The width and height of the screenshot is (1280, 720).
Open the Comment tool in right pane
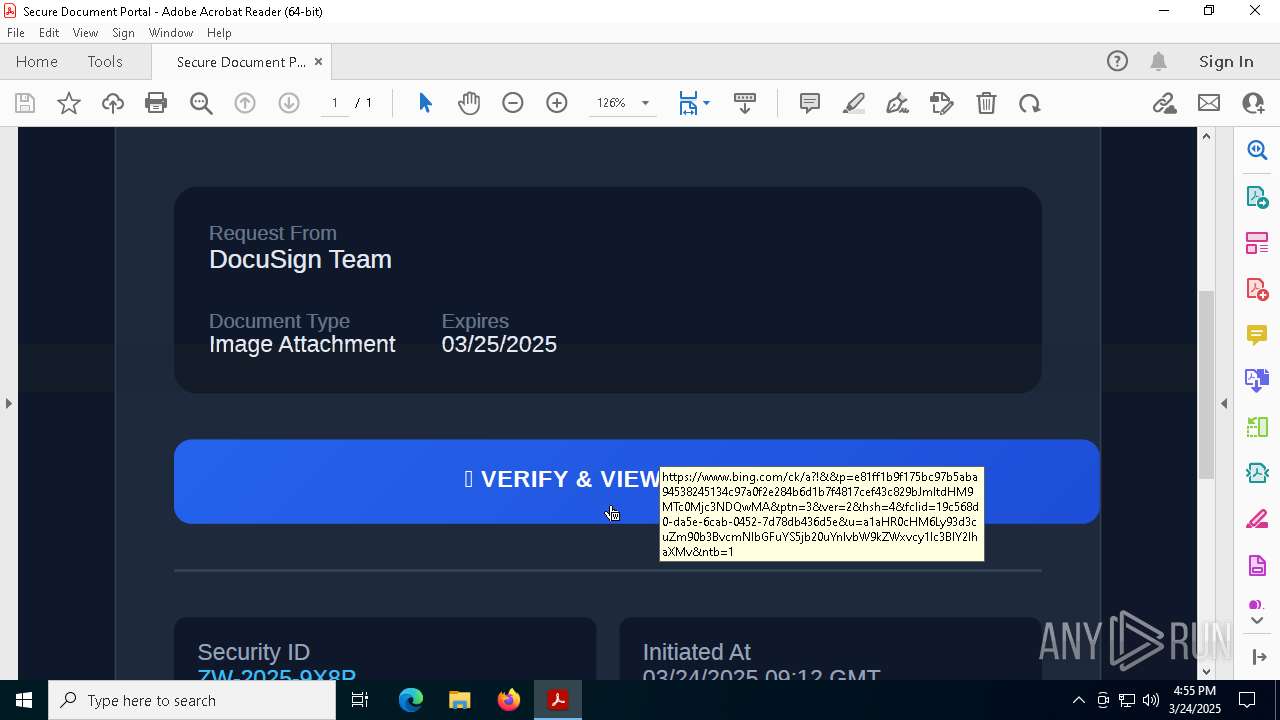pos(1257,335)
